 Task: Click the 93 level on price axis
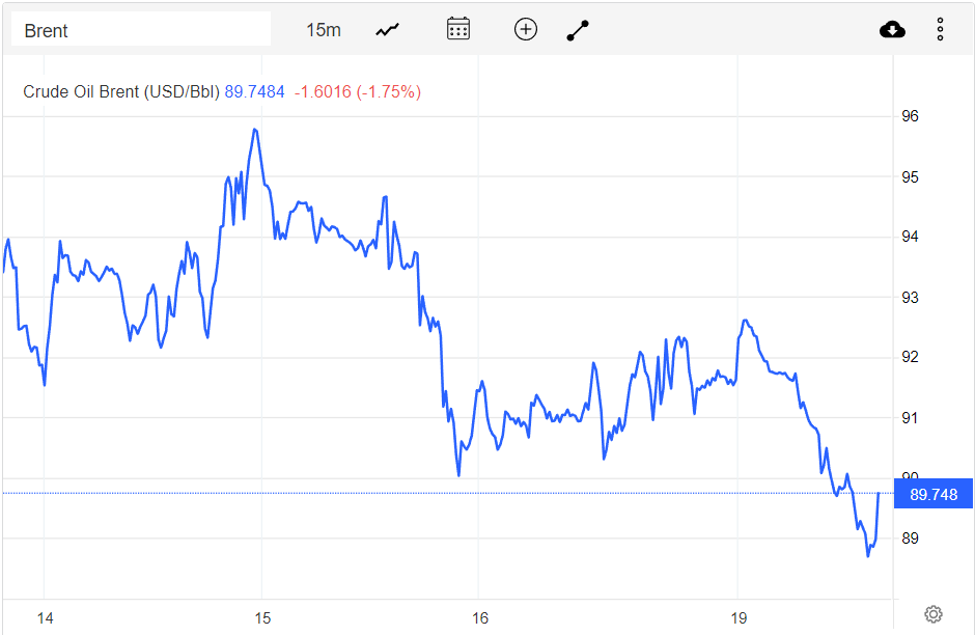(910, 297)
